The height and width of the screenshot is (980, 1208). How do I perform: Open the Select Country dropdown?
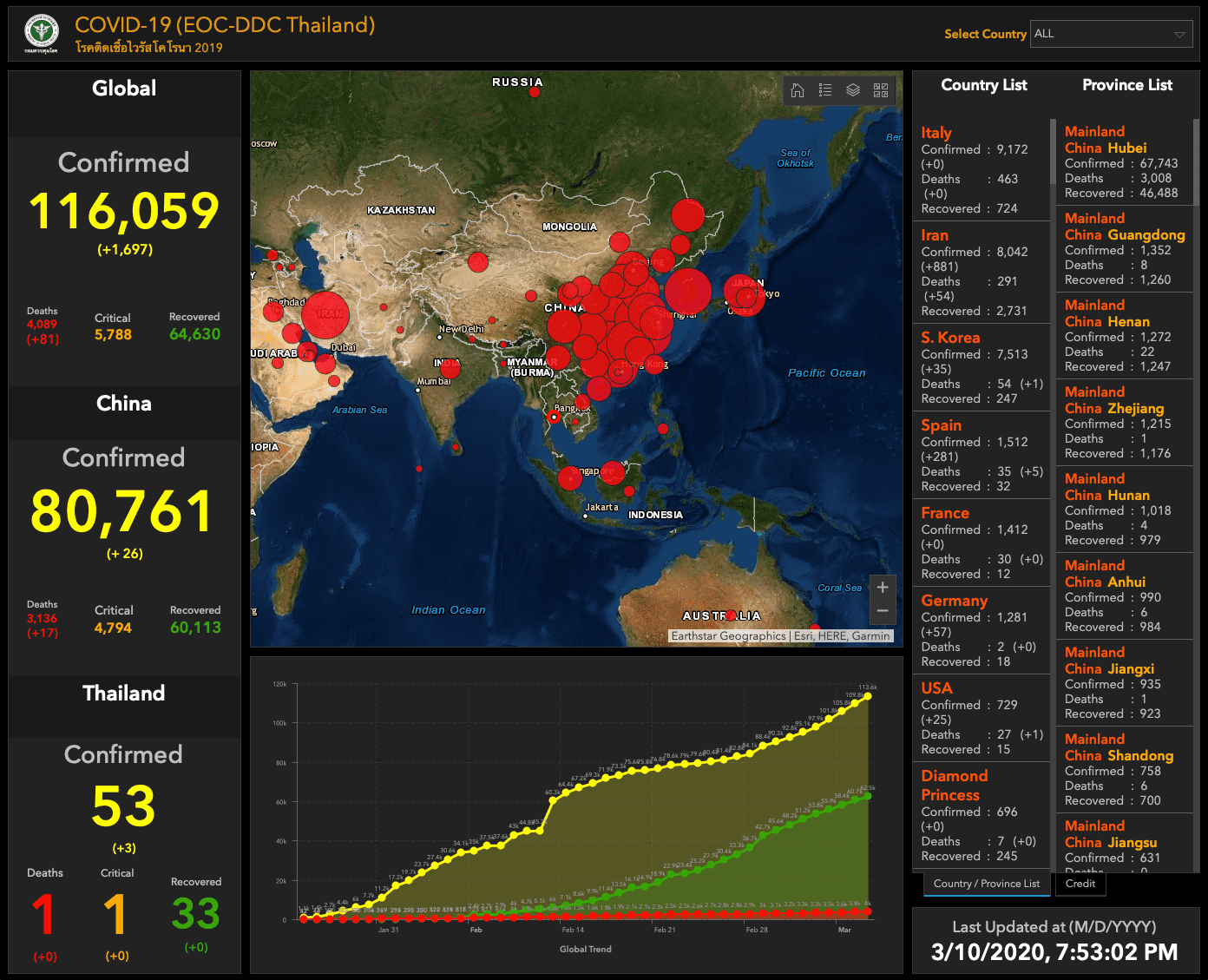pyautogui.click(x=1102, y=34)
